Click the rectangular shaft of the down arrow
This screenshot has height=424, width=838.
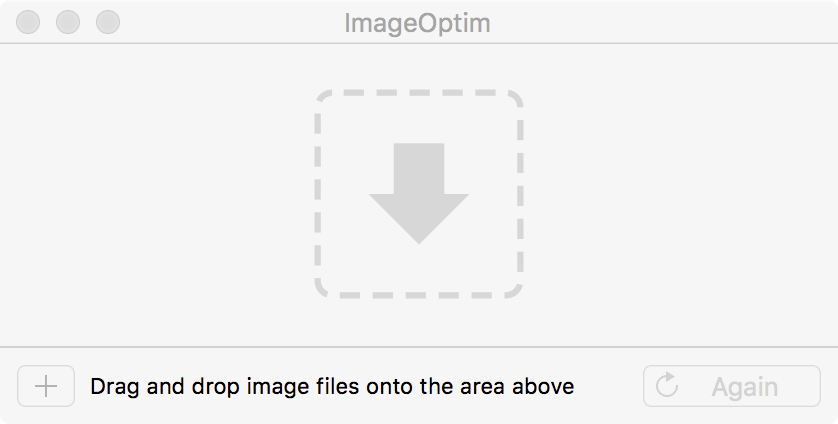(x=419, y=168)
